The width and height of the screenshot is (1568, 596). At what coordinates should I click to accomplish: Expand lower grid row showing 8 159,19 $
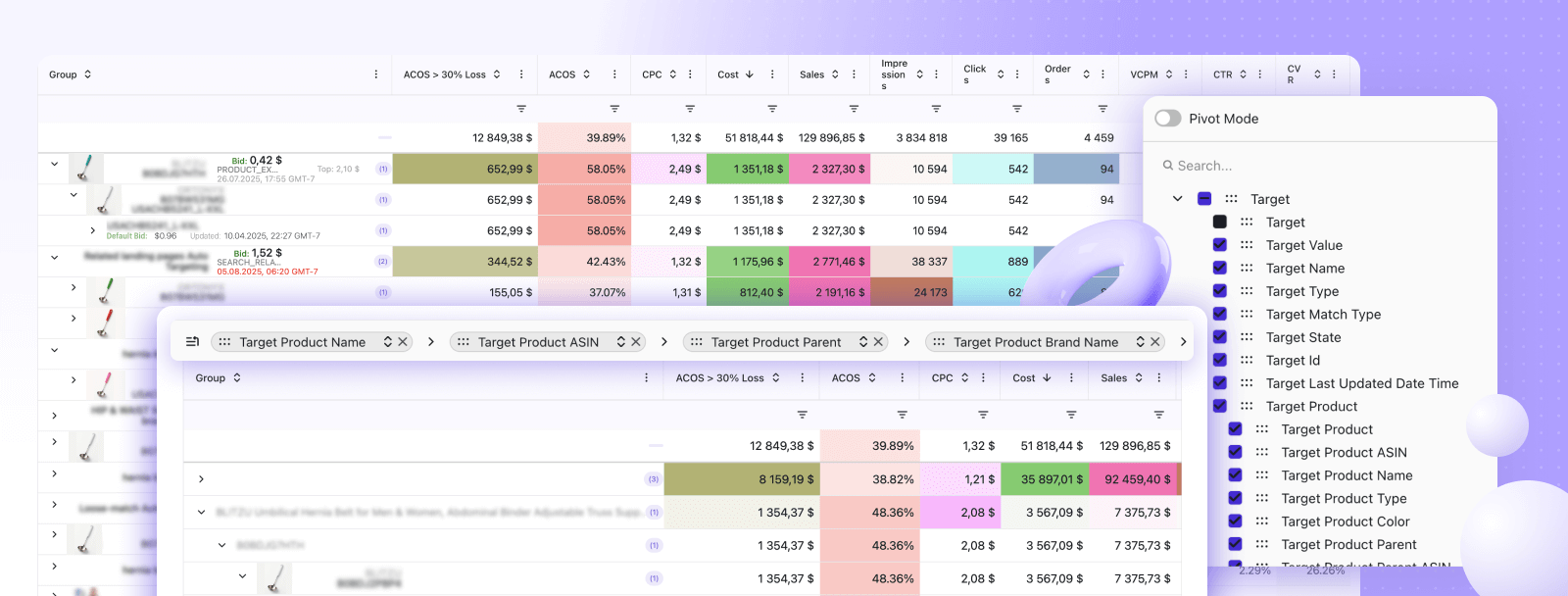click(201, 479)
